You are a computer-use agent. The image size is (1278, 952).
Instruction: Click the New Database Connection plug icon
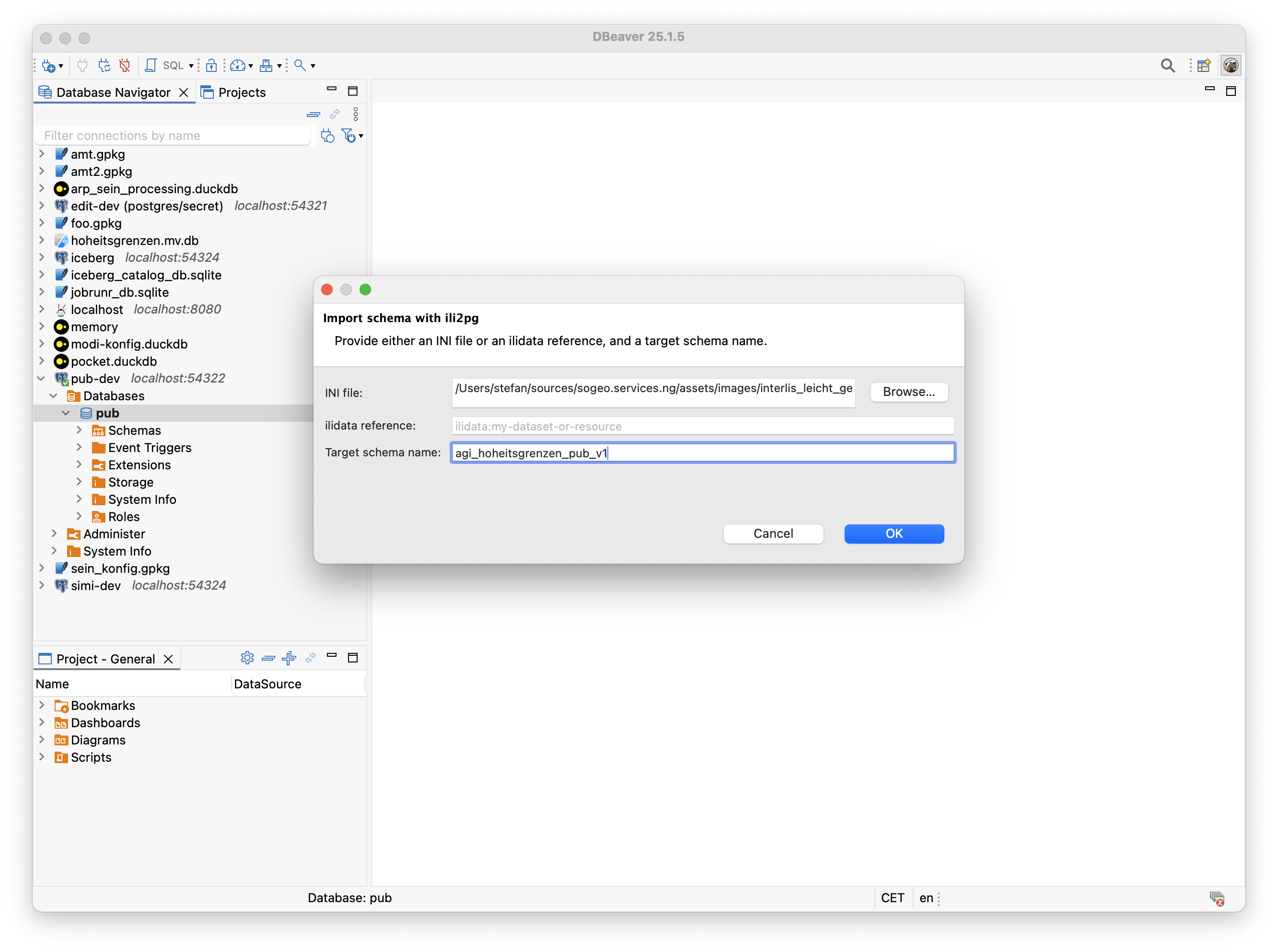click(x=48, y=66)
